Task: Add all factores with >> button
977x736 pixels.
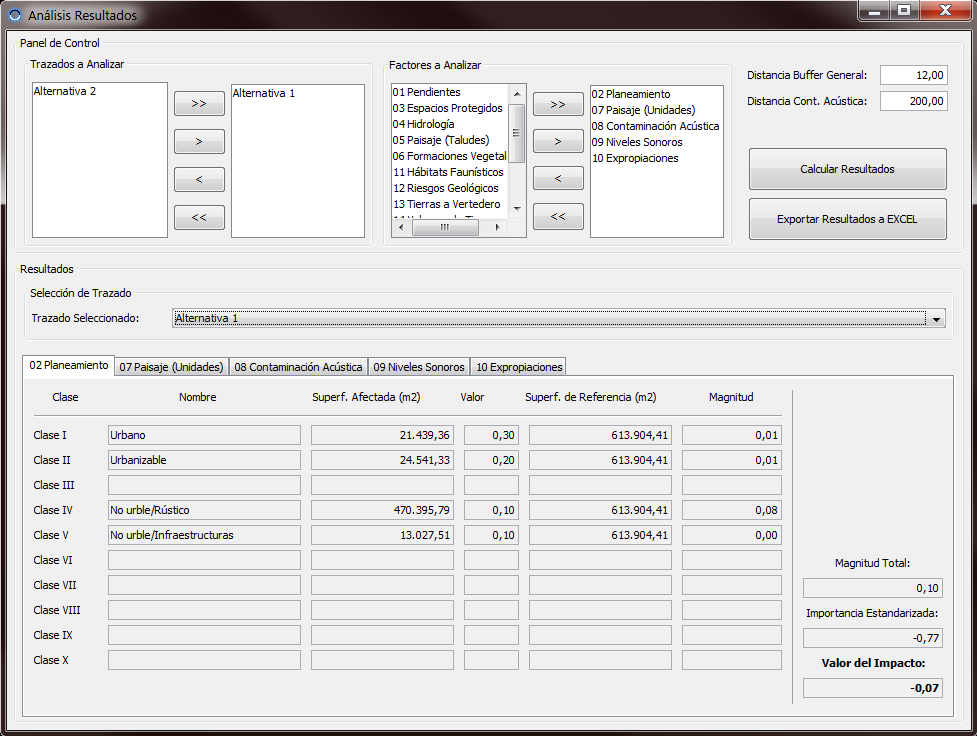Action: point(558,105)
